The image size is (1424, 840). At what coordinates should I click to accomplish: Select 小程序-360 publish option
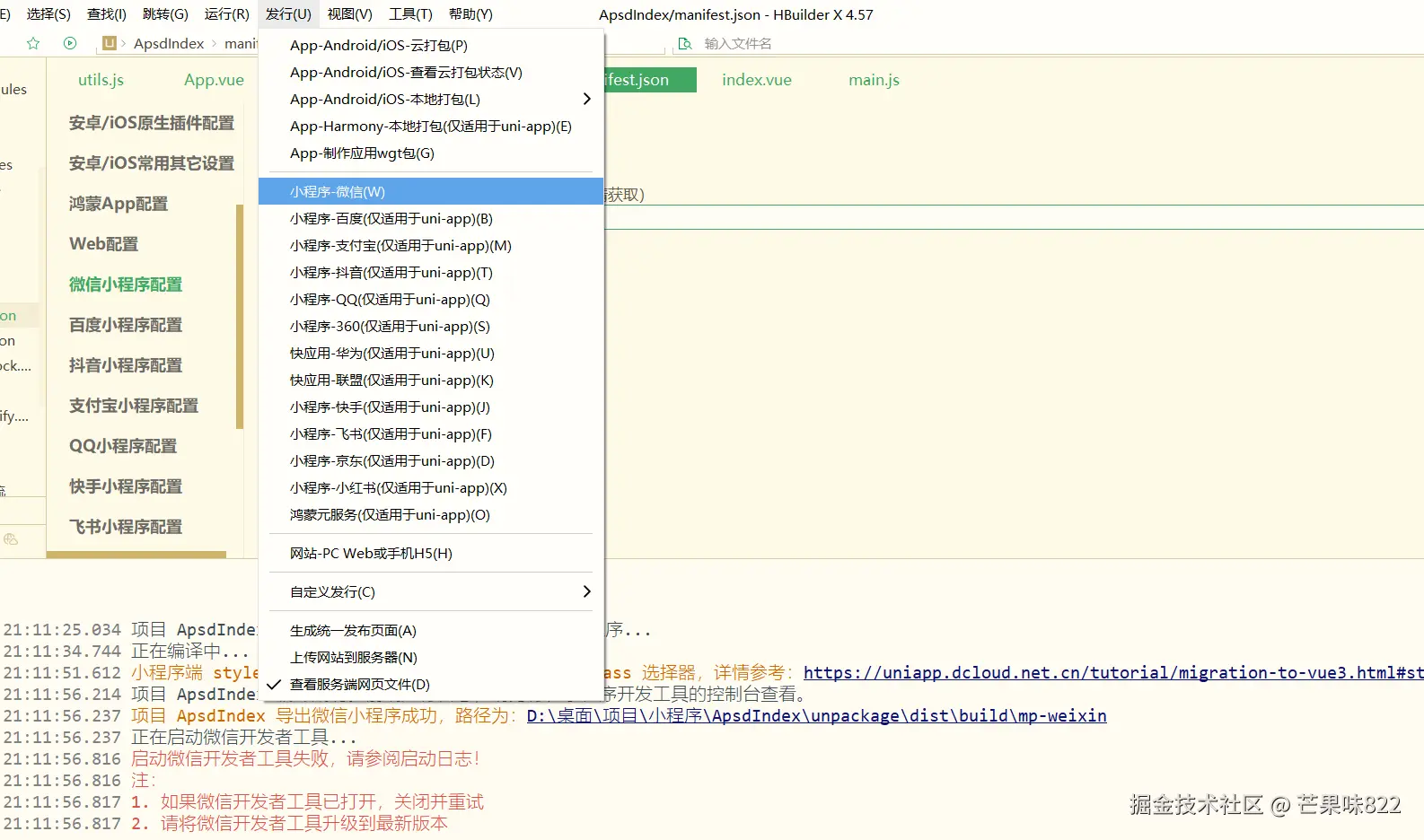pyautogui.click(x=431, y=326)
